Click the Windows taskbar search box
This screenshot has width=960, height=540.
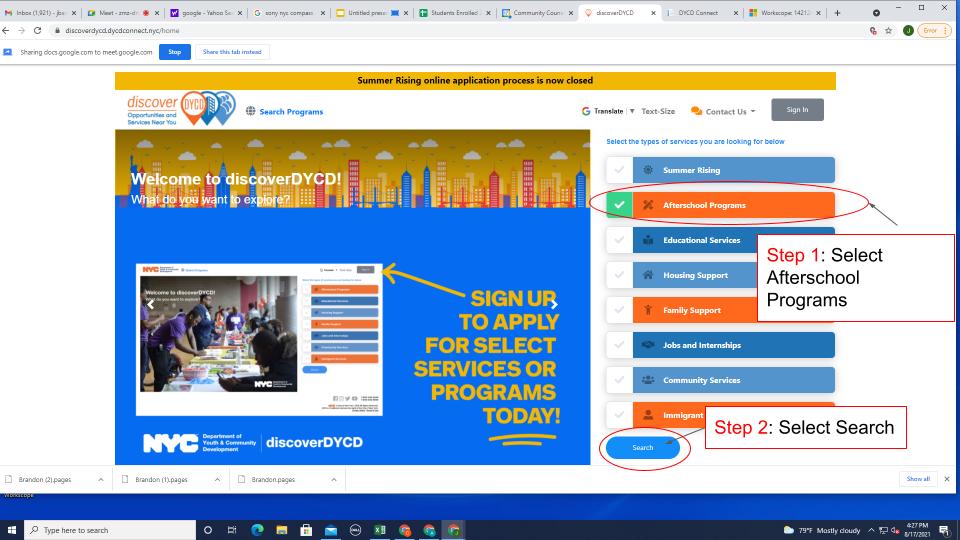click(x=110, y=530)
